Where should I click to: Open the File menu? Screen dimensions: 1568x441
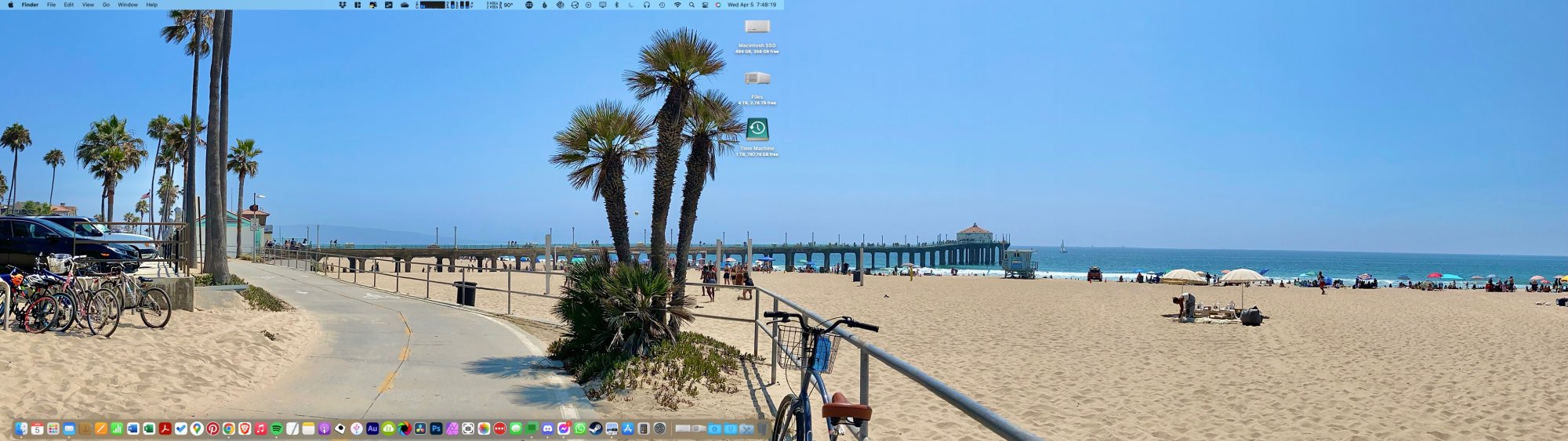click(51, 5)
